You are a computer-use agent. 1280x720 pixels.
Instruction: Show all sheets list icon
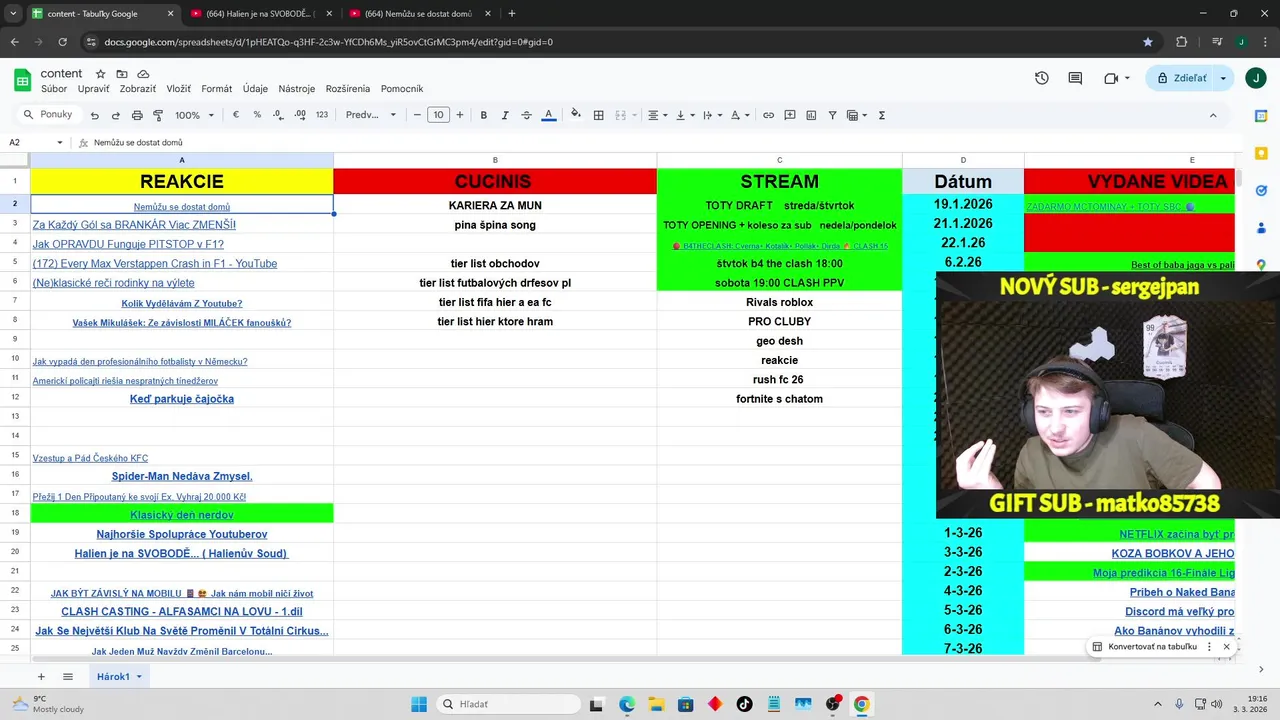click(x=68, y=677)
